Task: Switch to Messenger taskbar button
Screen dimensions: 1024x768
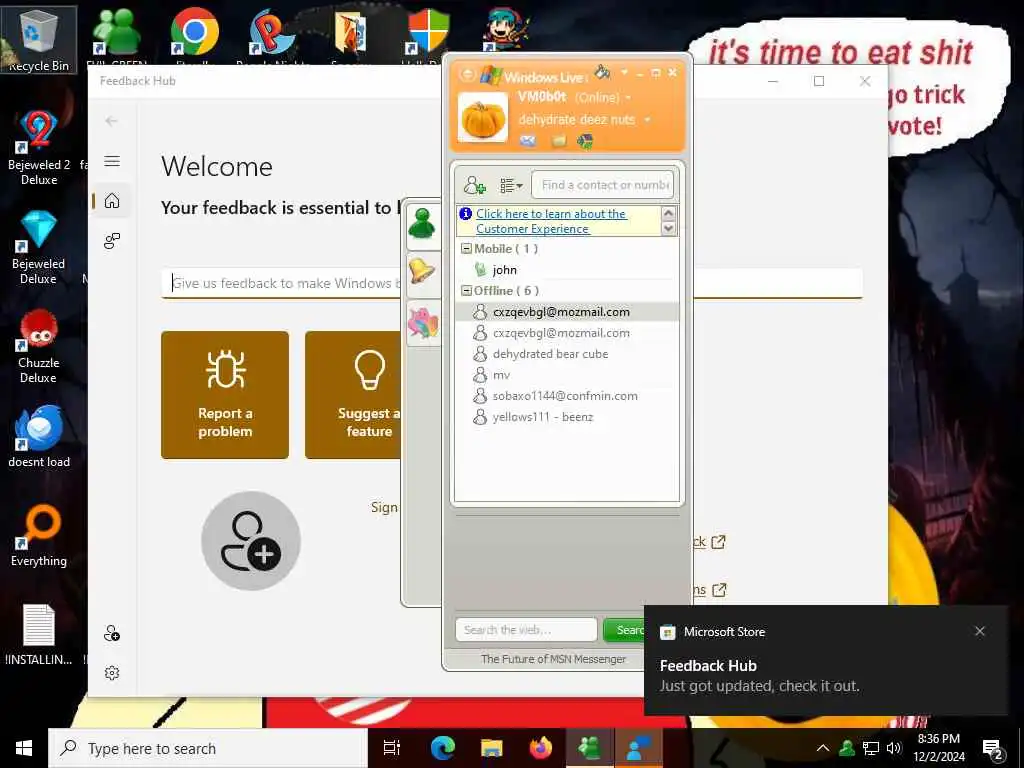Action: (x=589, y=748)
